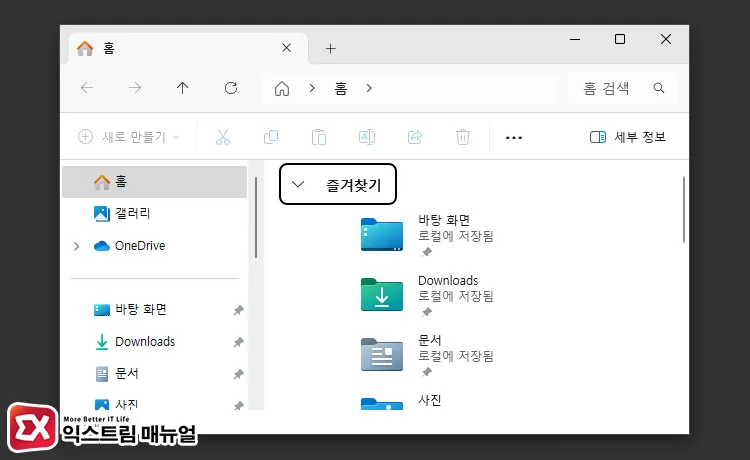Viewport: 750px width, 460px height.
Task: Click the Forward navigation arrow
Action: tap(135, 88)
